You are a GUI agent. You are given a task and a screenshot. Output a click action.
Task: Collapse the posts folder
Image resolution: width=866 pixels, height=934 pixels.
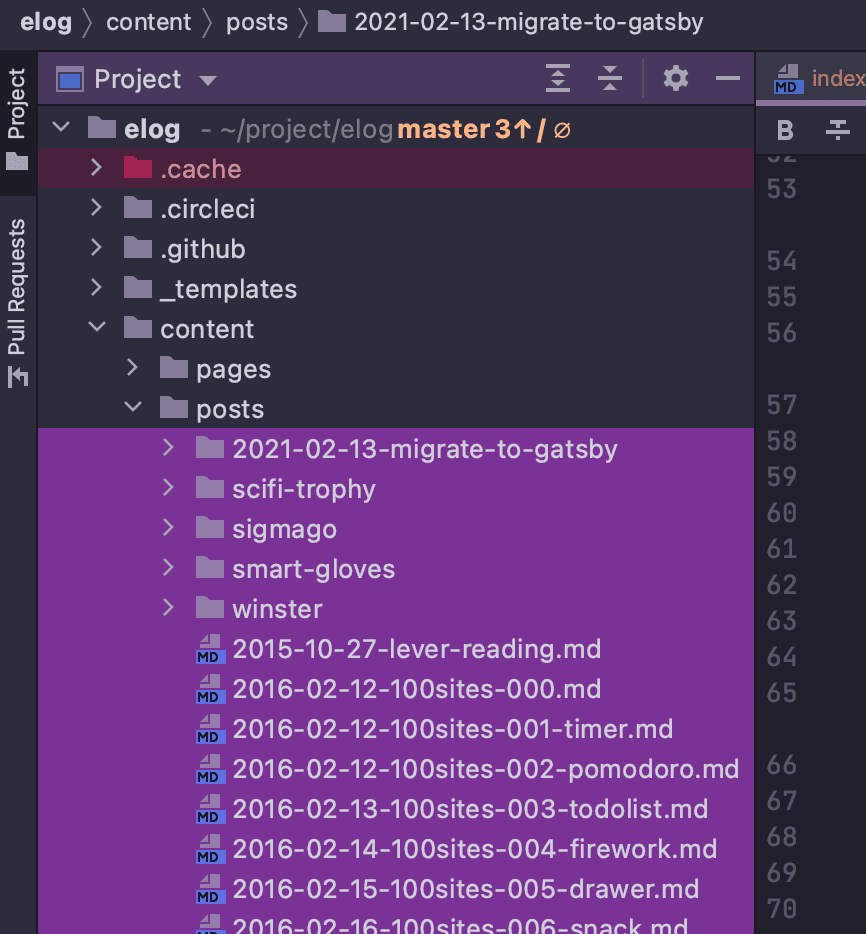tap(132, 408)
